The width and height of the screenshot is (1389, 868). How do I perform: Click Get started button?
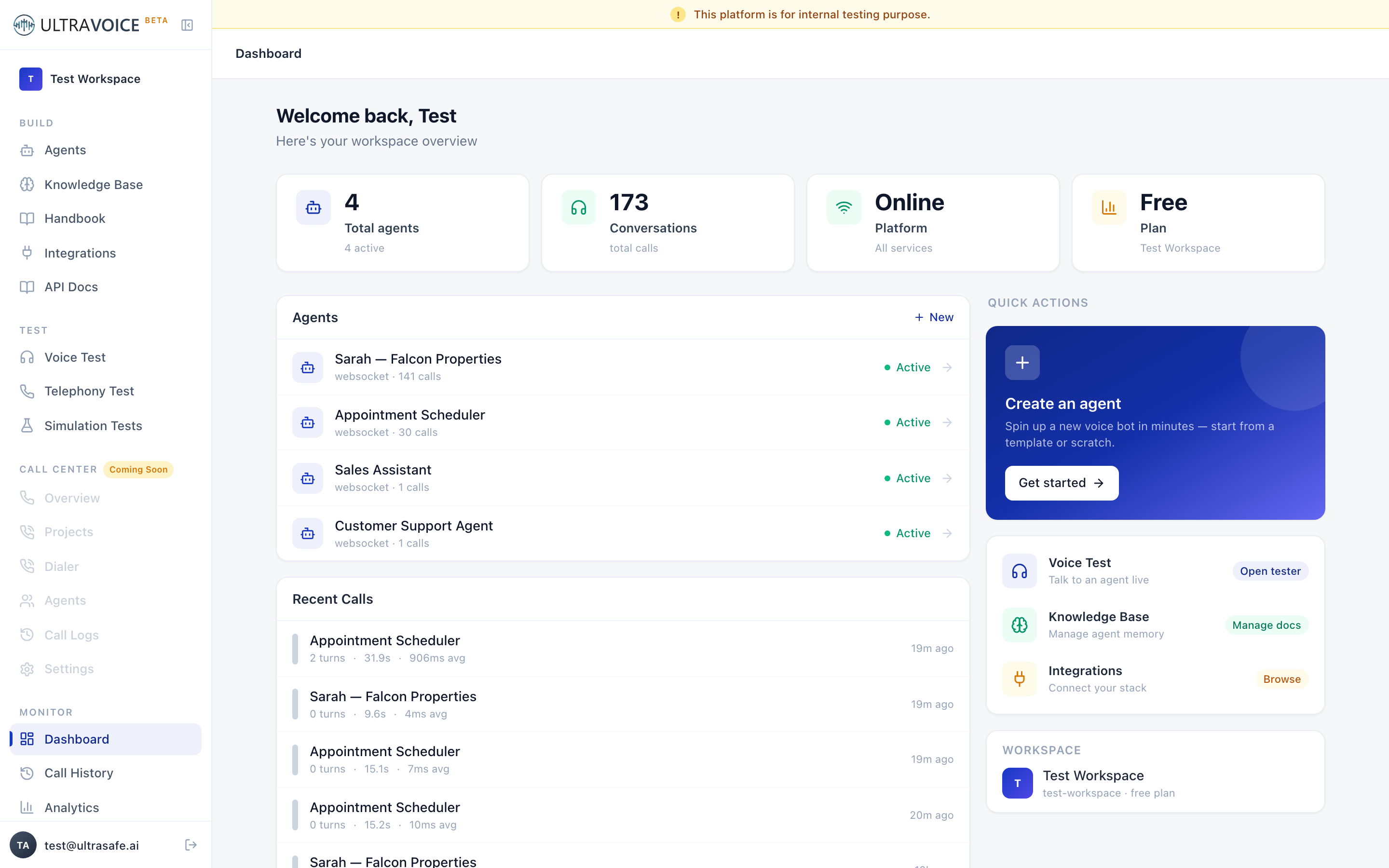pos(1061,483)
